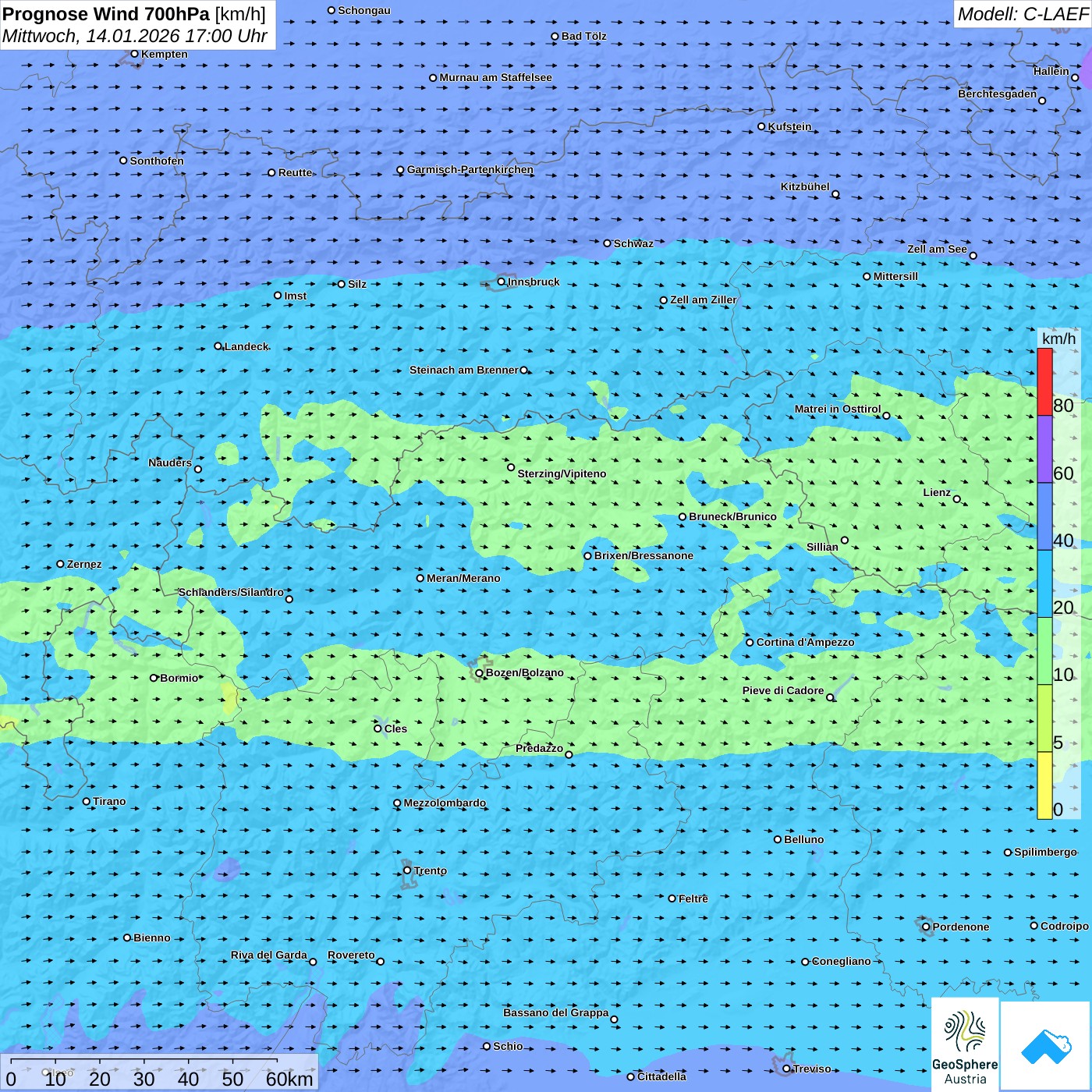Click the red 80 km/h legend color
Image resolution: width=1092 pixels, height=1092 pixels.
click(1044, 381)
